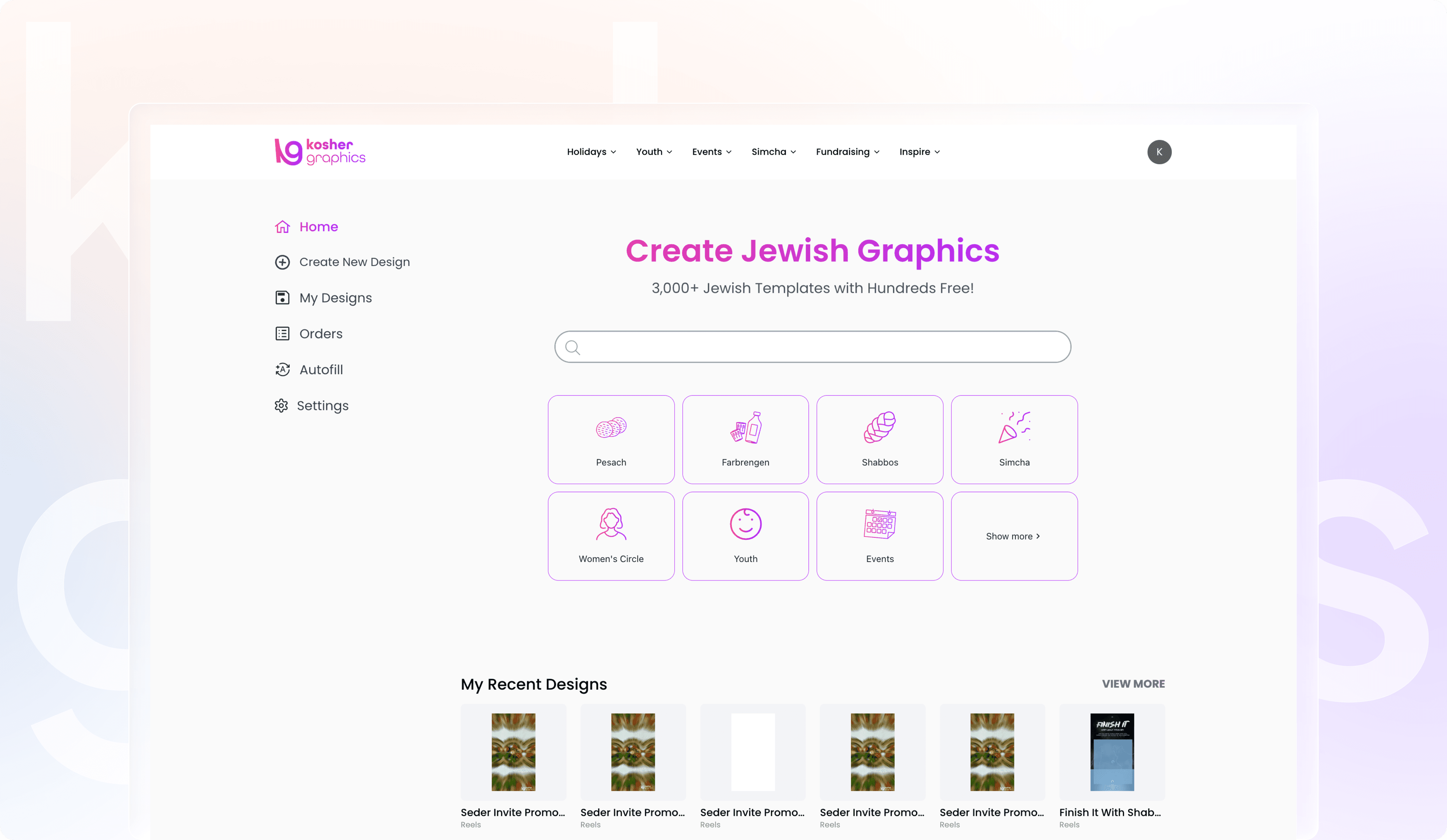This screenshot has width=1447, height=840.
Task: Click the Autofill sidebar icon
Action: coord(282,369)
